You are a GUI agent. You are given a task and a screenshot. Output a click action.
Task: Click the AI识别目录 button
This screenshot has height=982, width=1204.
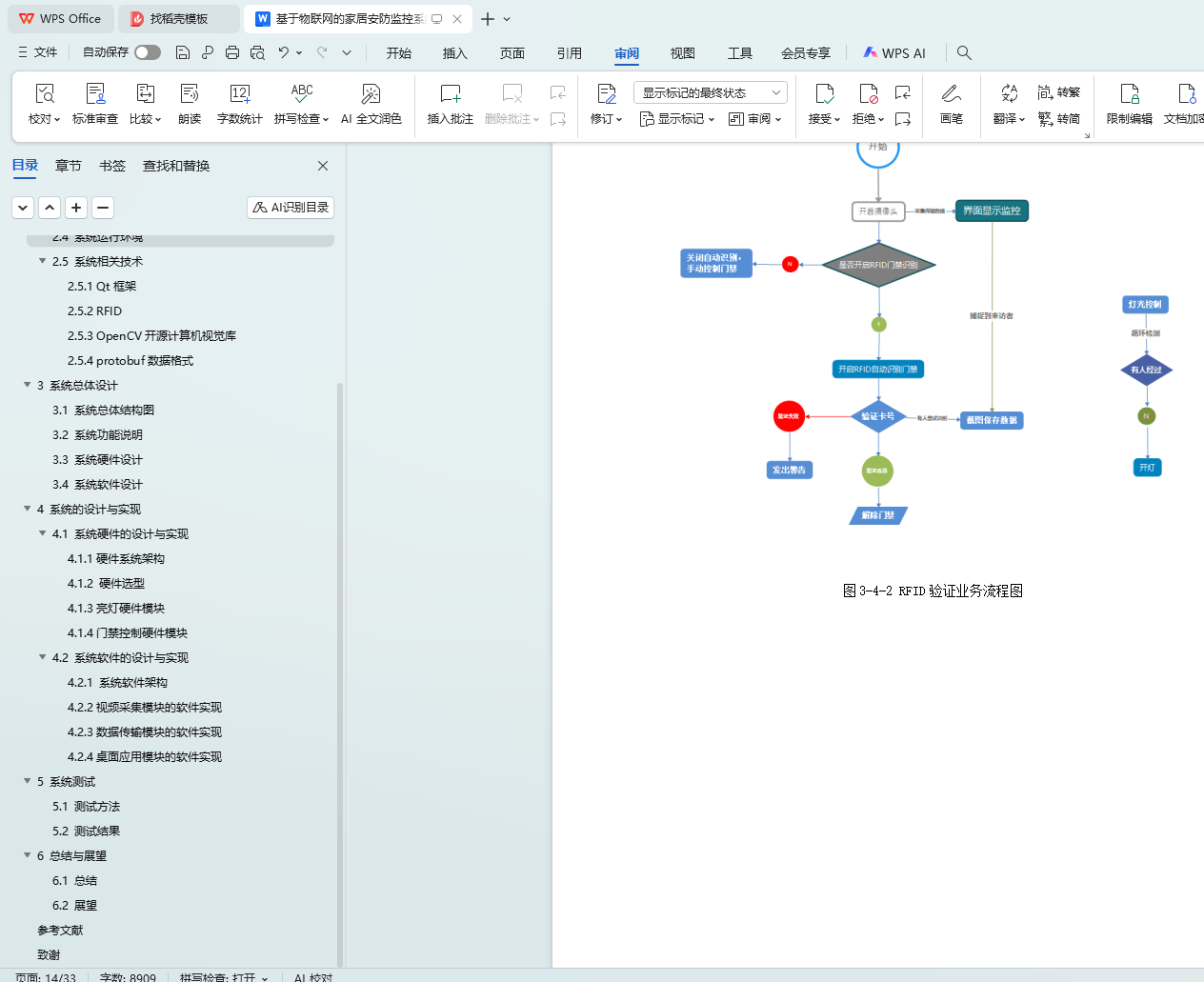[291, 207]
